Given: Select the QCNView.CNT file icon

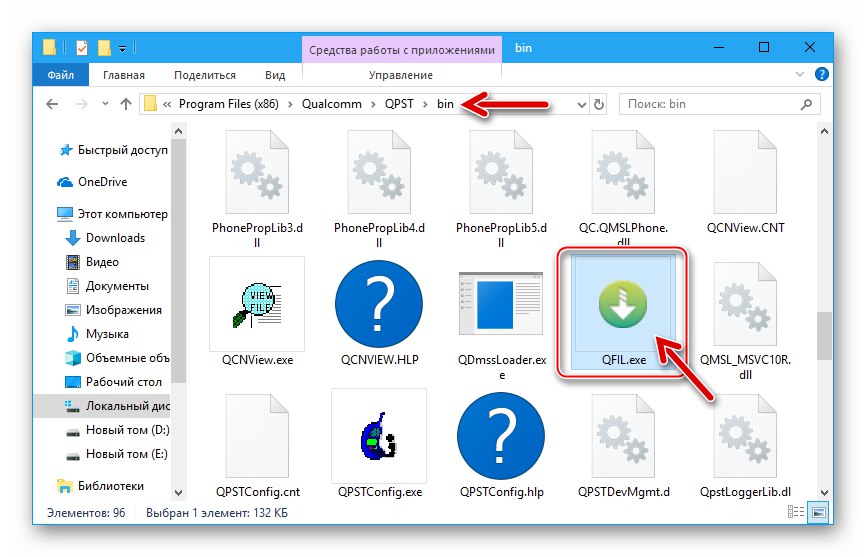Looking at the screenshot, I should point(745,172).
